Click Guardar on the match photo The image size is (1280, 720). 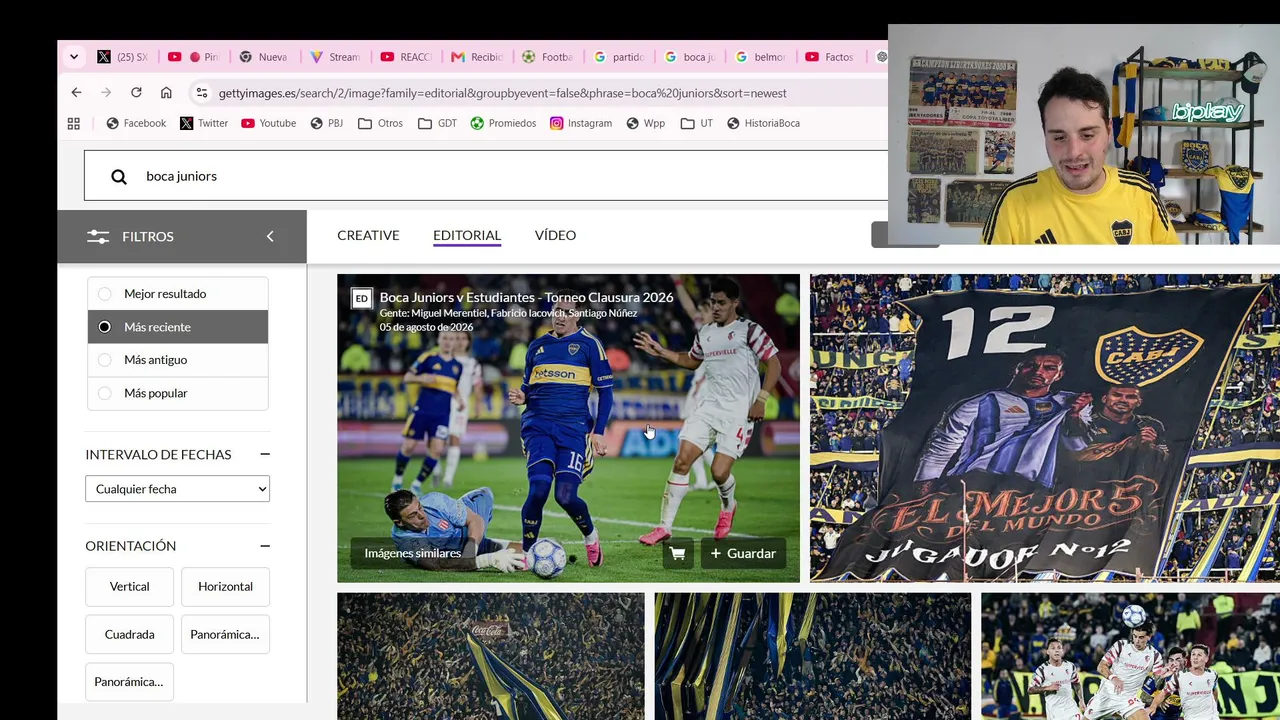tap(743, 553)
